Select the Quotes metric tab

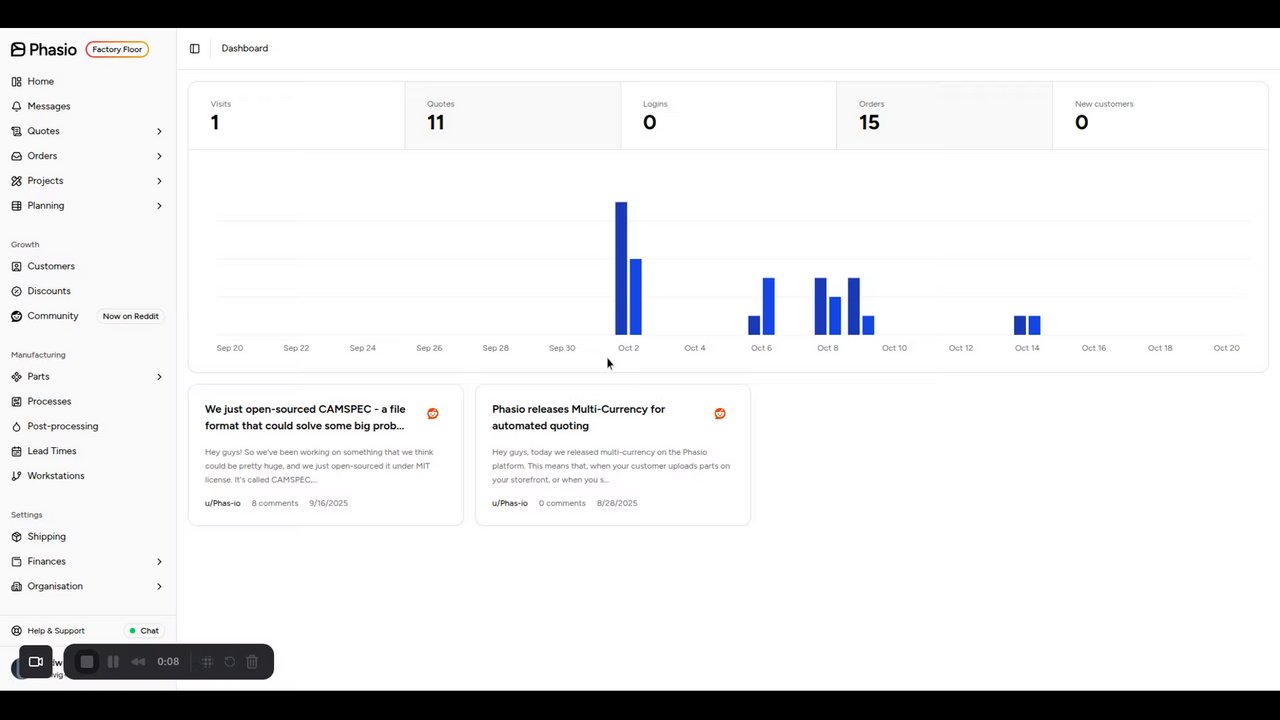point(512,116)
